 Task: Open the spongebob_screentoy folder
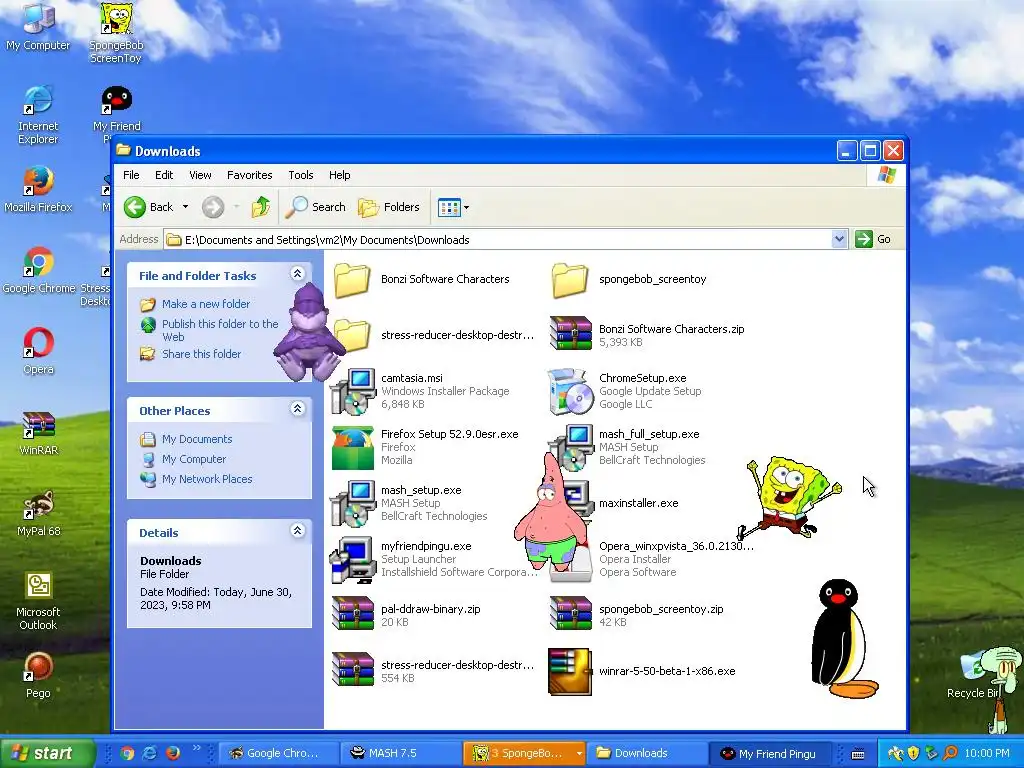[x=628, y=280]
